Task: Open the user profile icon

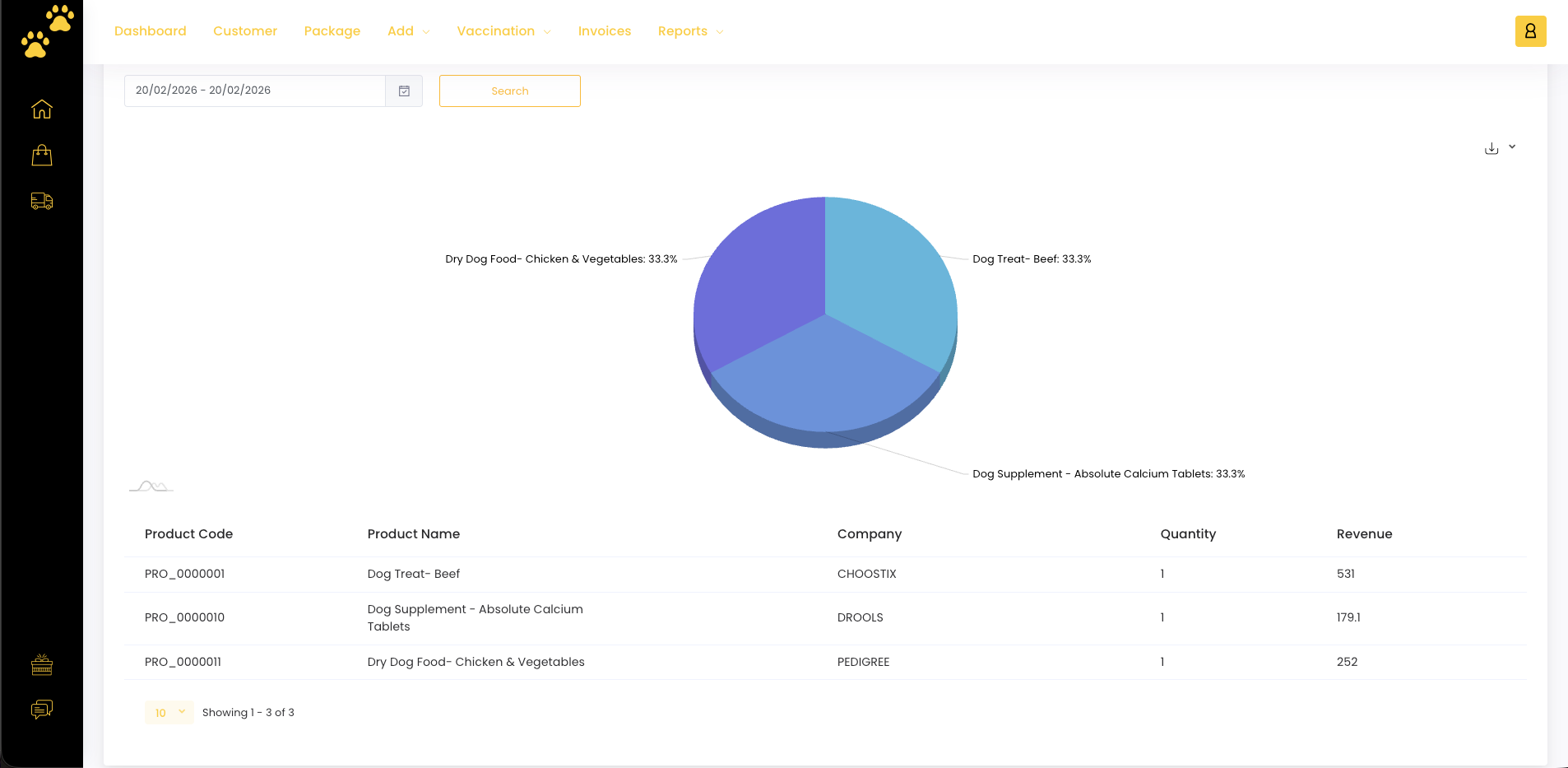Action: pos(1530,31)
